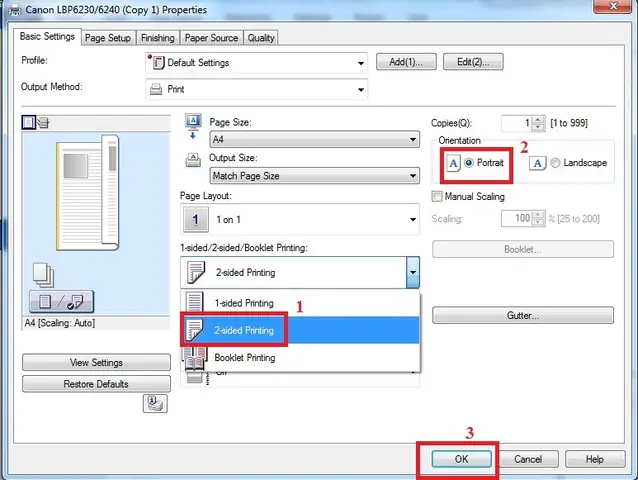The width and height of the screenshot is (638, 480).
Task: Confirm with the OK button
Action: tap(461, 459)
